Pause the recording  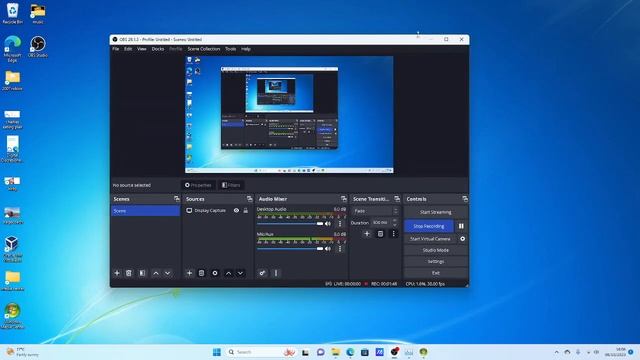(x=461, y=226)
